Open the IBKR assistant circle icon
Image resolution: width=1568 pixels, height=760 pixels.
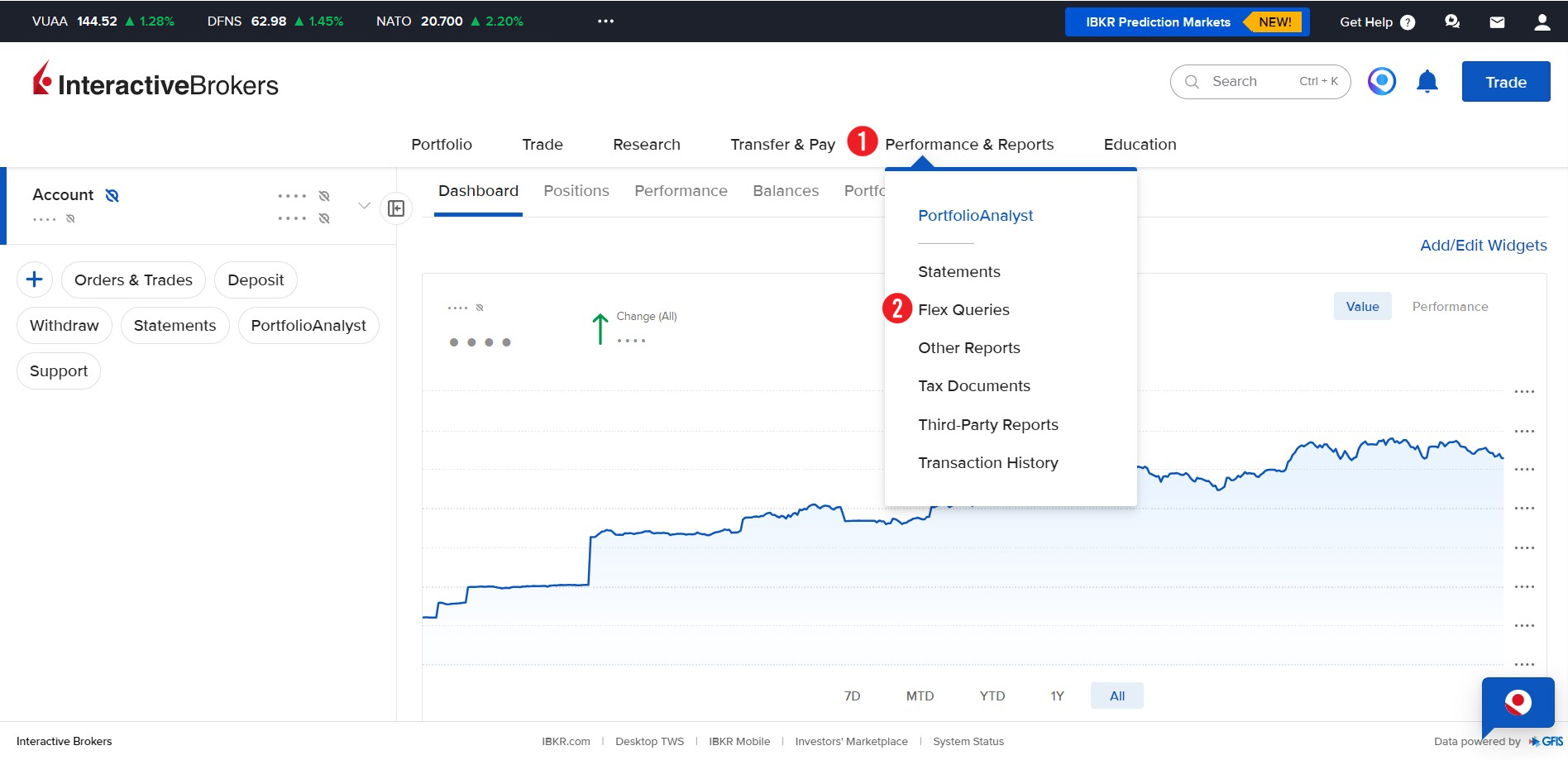pos(1382,81)
